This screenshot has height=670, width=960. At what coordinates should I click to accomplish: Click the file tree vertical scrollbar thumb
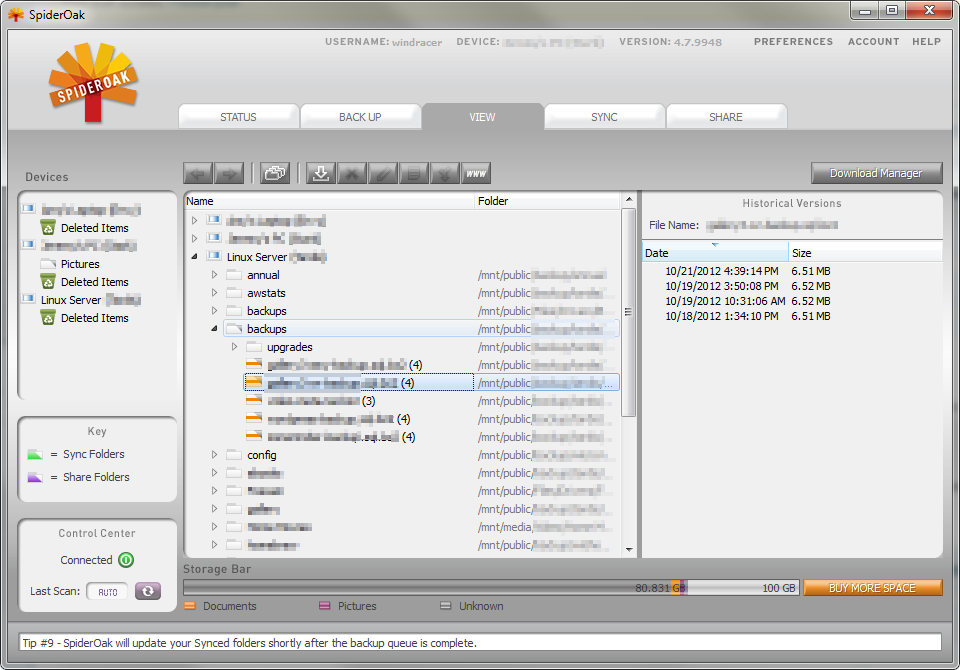[x=628, y=312]
